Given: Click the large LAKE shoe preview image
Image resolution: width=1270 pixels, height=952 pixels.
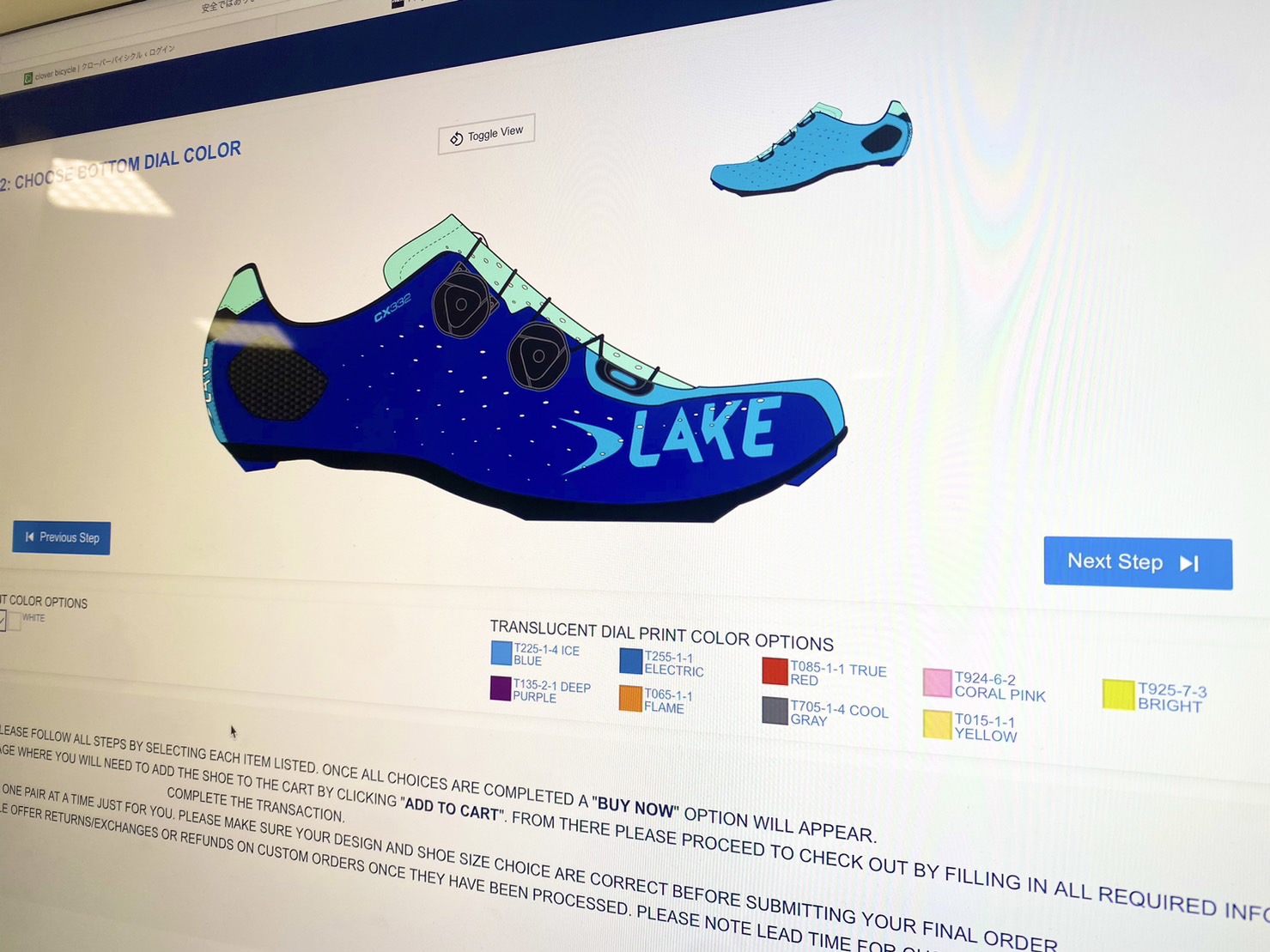Looking at the screenshot, I should (526, 370).
